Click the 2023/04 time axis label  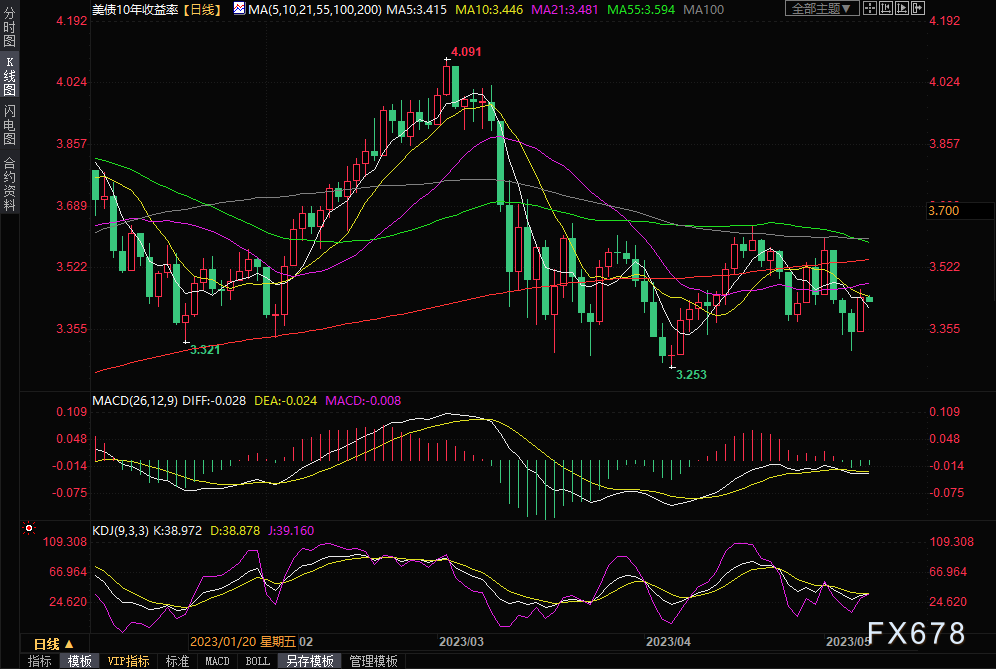pos(668,642)
